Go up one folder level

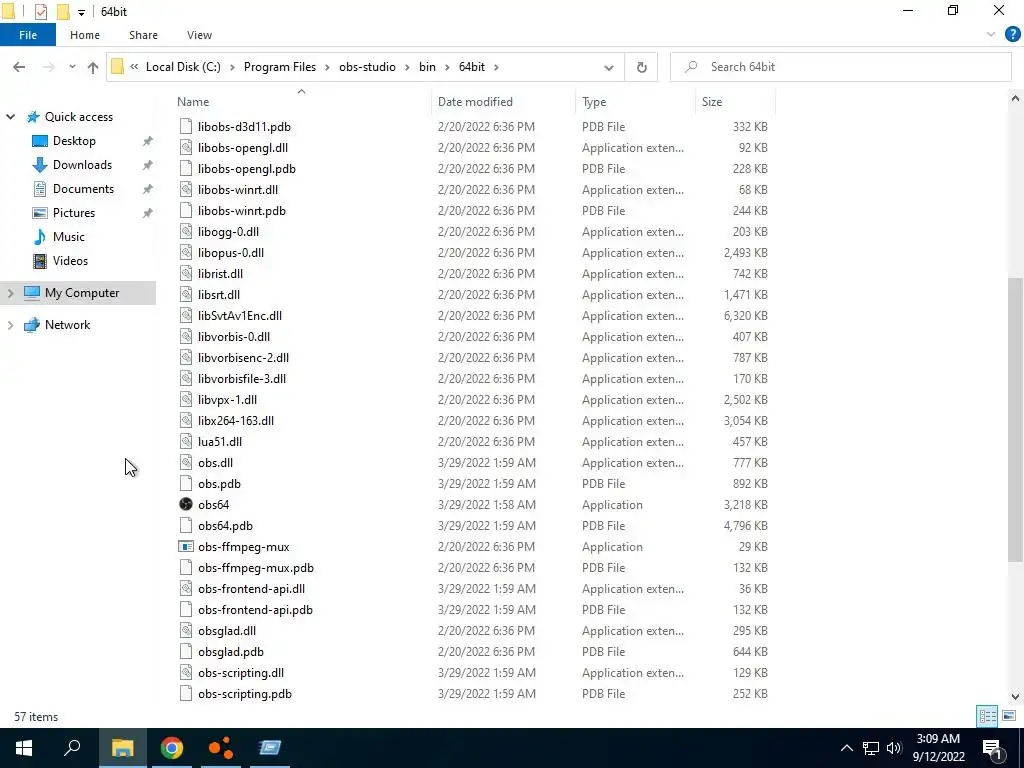coord(93,67)
